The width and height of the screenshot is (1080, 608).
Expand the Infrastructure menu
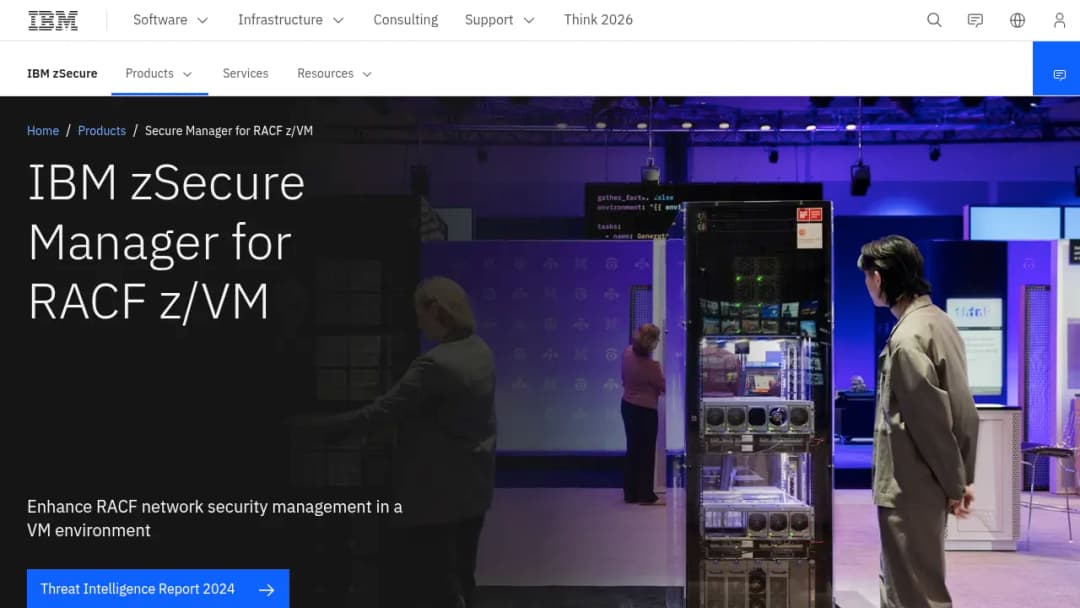click(291, 20)
